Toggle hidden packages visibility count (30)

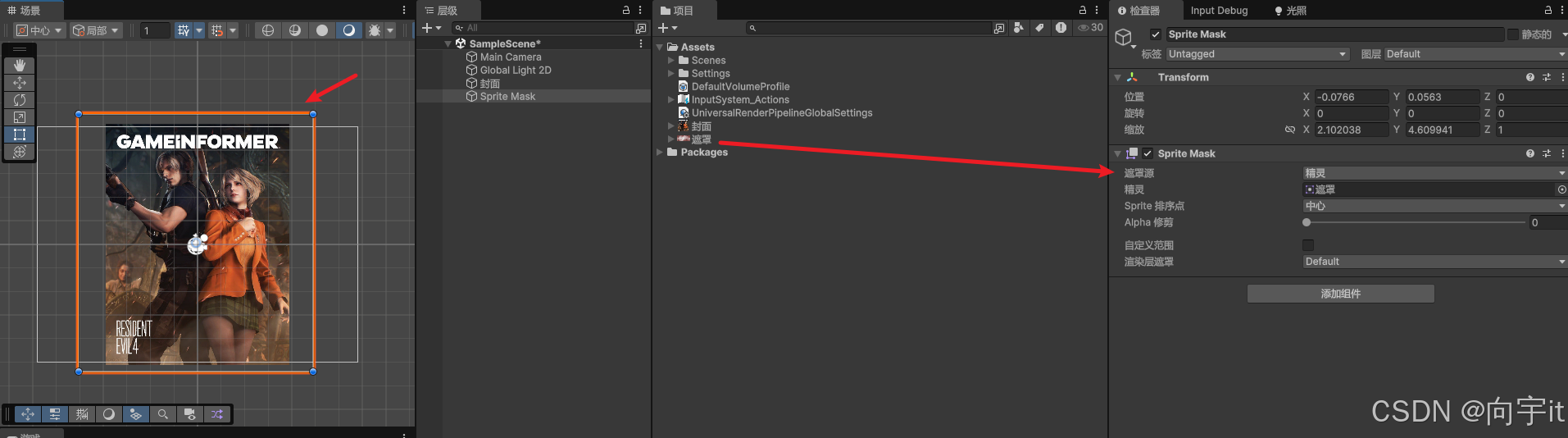1090,28
